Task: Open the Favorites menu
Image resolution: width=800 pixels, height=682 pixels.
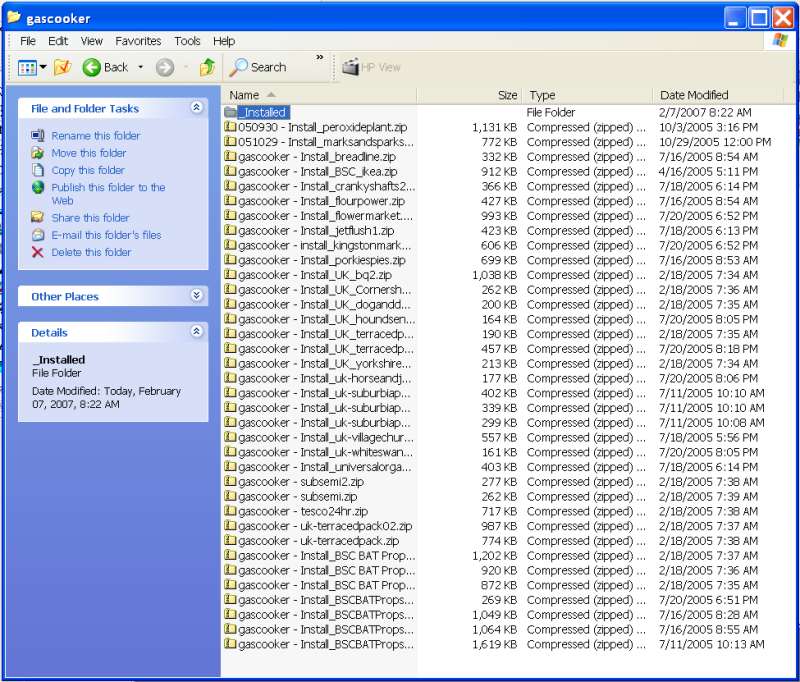Action: pyautogui.click(x=138, y=41)
